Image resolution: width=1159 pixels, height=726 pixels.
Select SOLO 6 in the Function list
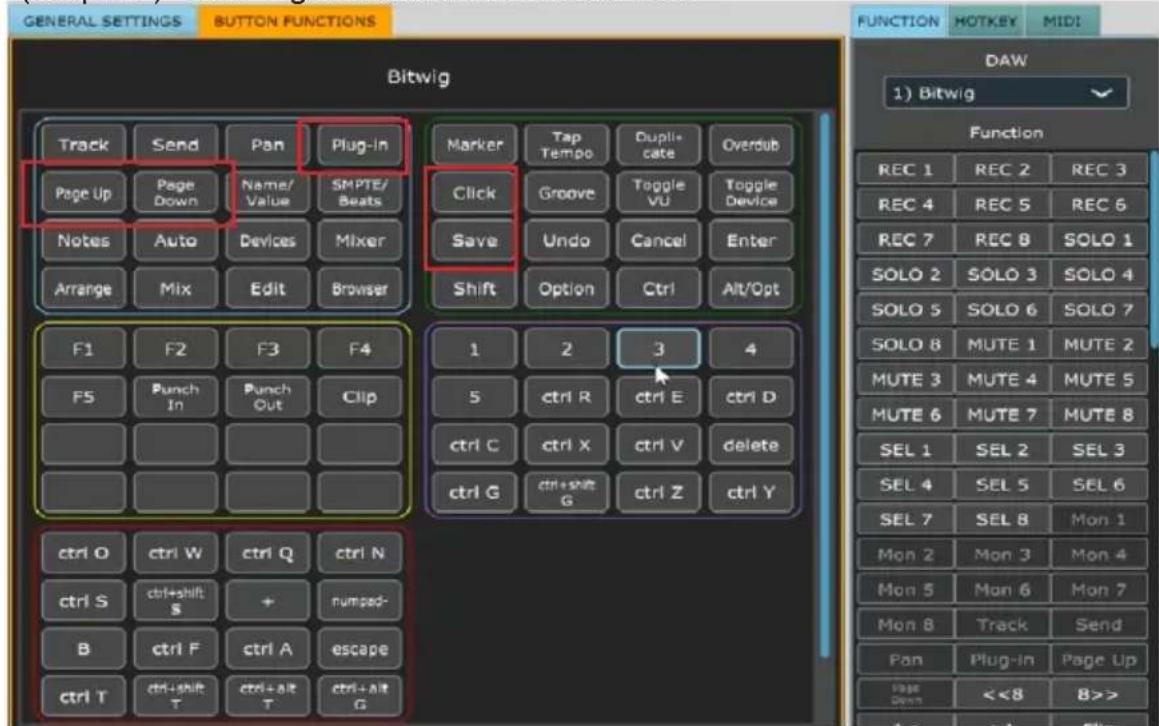pos(1002,310)
